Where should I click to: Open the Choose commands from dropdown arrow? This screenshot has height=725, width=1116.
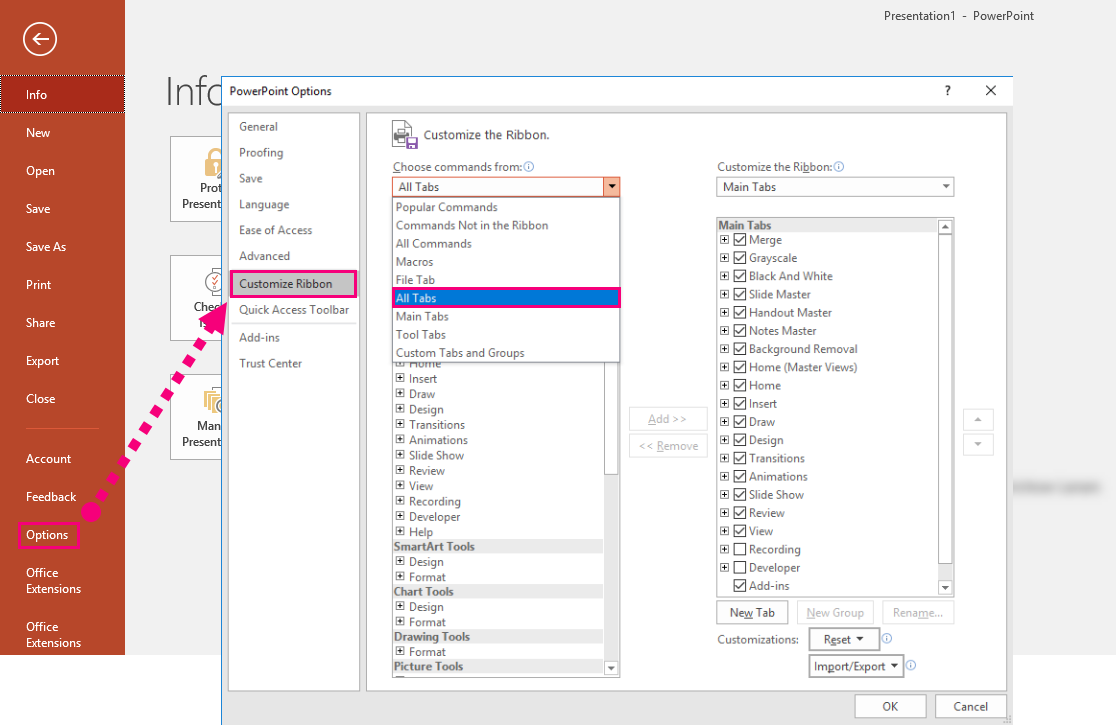[611, 187]
